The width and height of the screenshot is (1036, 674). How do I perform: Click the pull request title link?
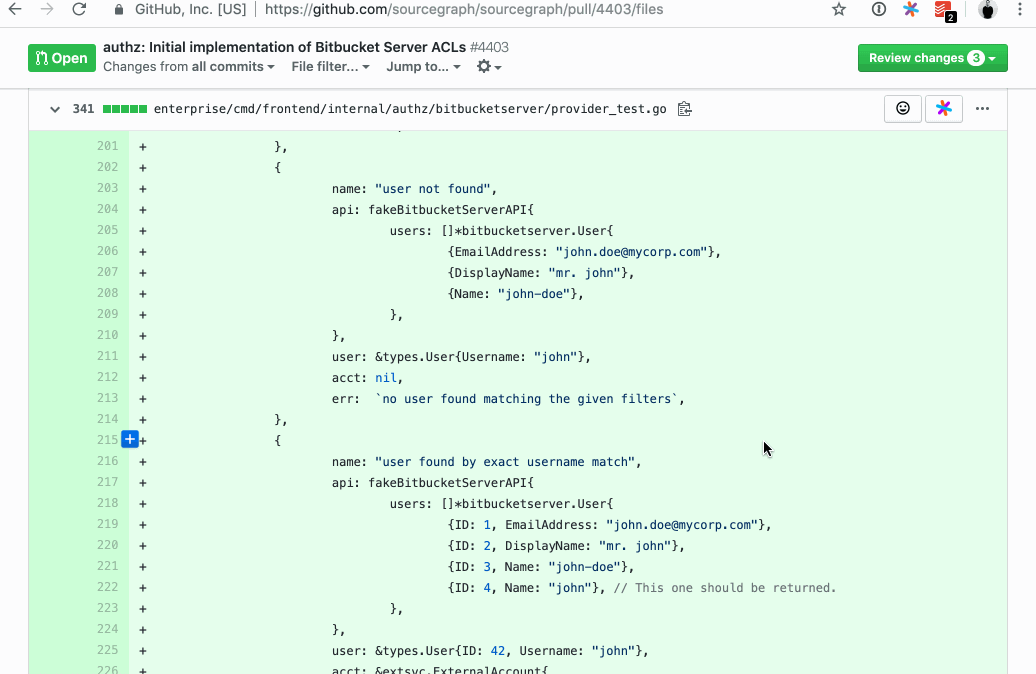point(284,47)
